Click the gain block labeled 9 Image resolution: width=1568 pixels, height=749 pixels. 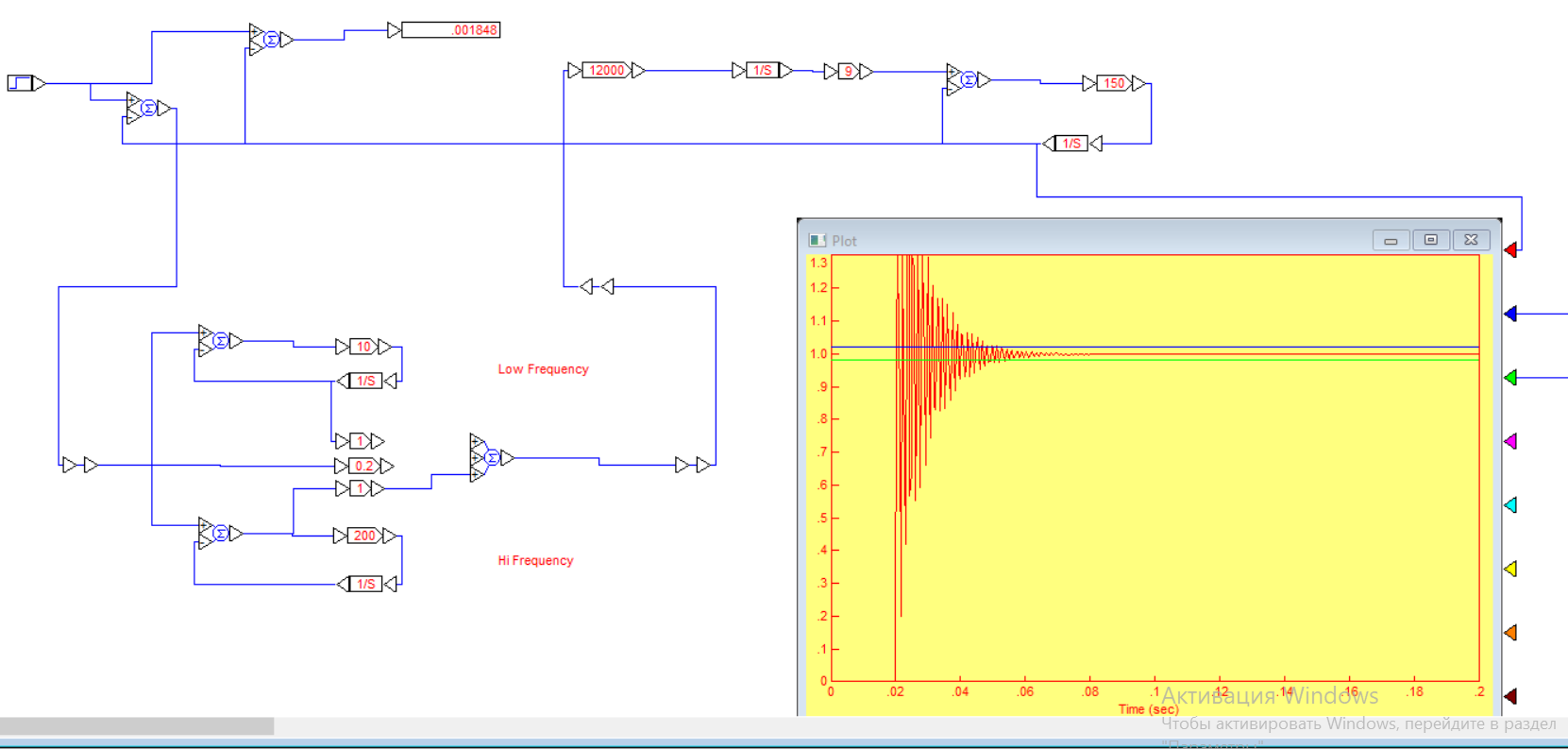tap(848, 72)
